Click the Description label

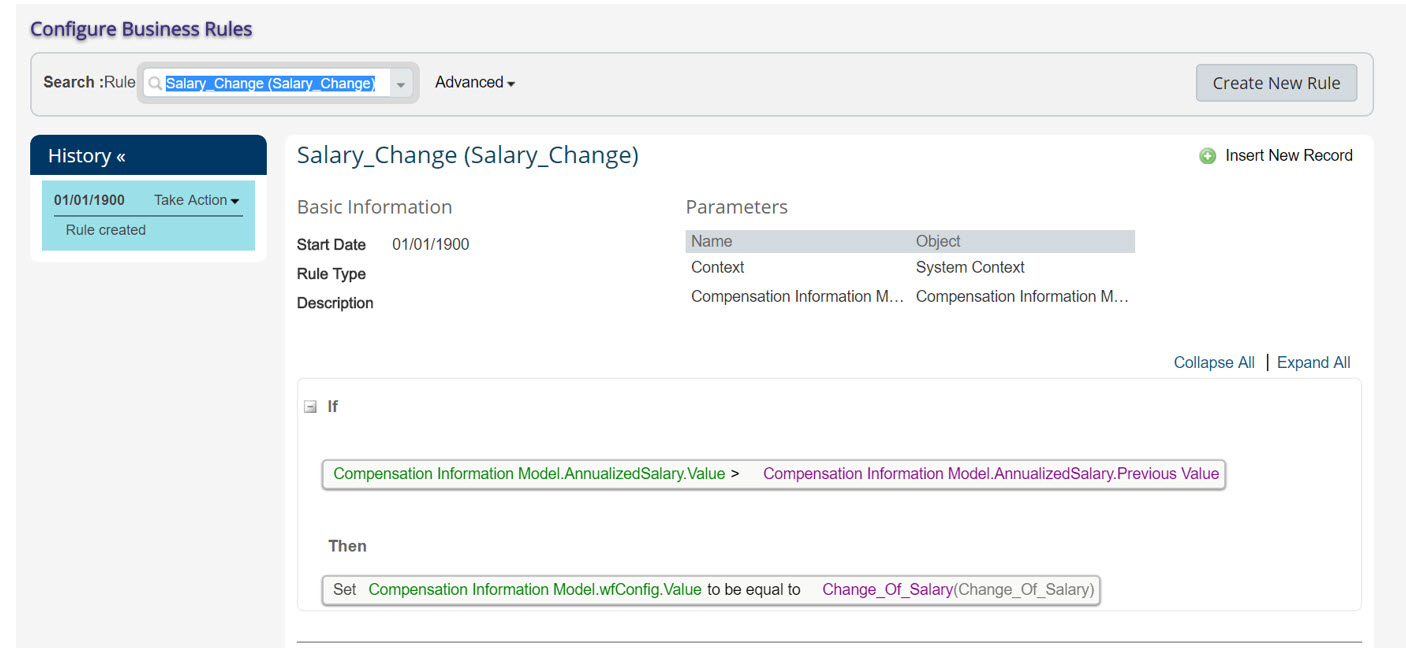coord(335,303)
